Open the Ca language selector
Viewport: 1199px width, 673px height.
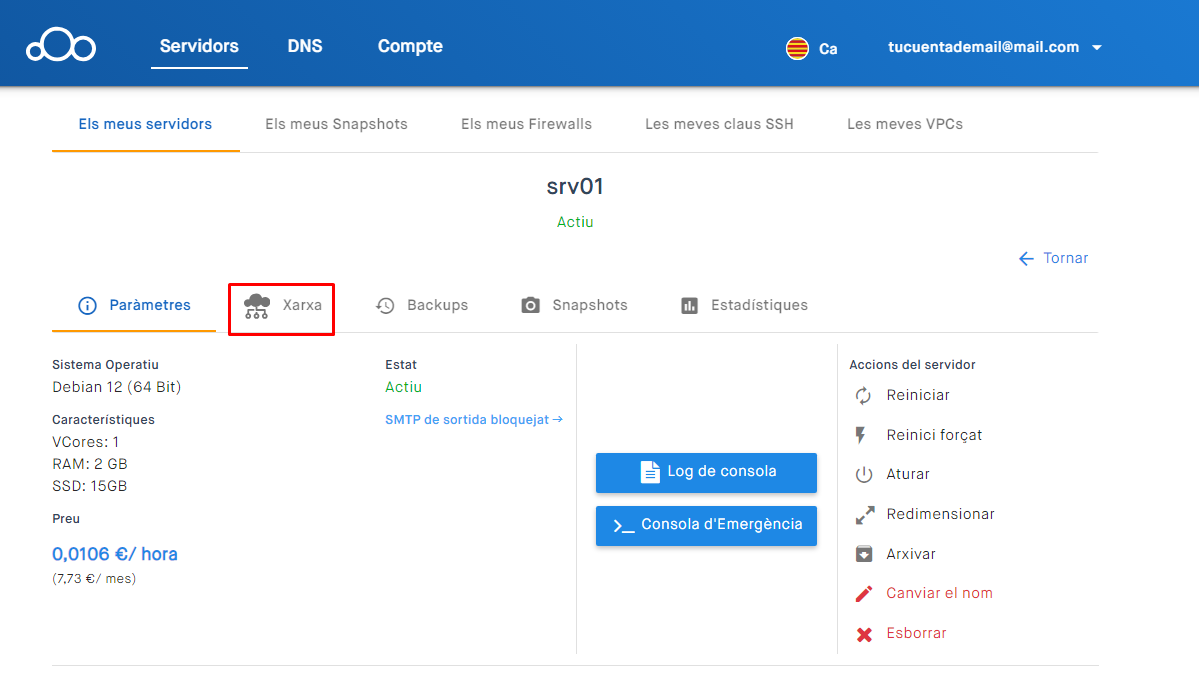[x=828, y=48]
